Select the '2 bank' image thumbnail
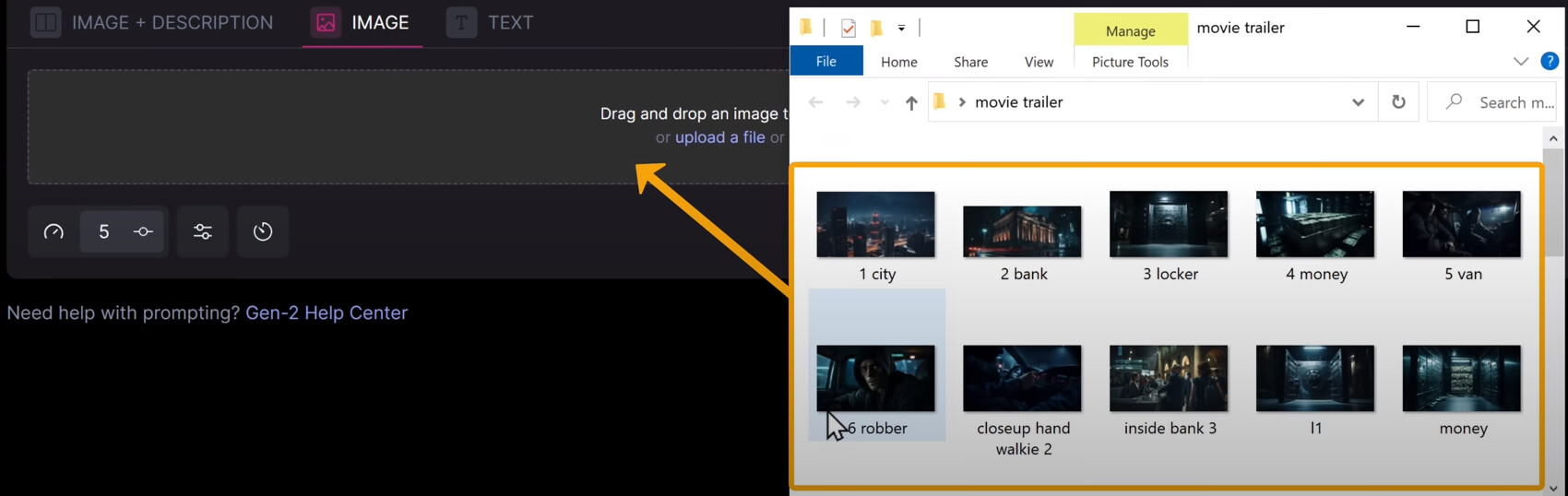The width and height of the screenshot is (1568, 496). pyautogui.click(x=1022, y=231)
